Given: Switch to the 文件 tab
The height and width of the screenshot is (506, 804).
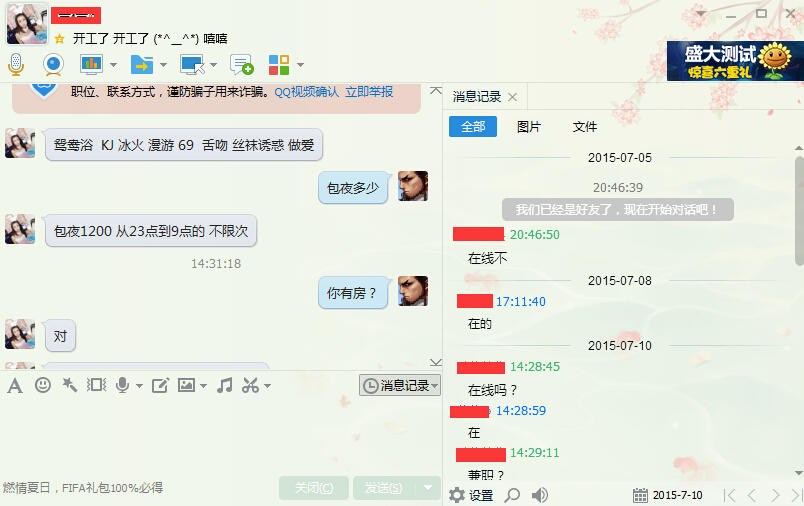Looking at the screenshot, I should (585, 127).
